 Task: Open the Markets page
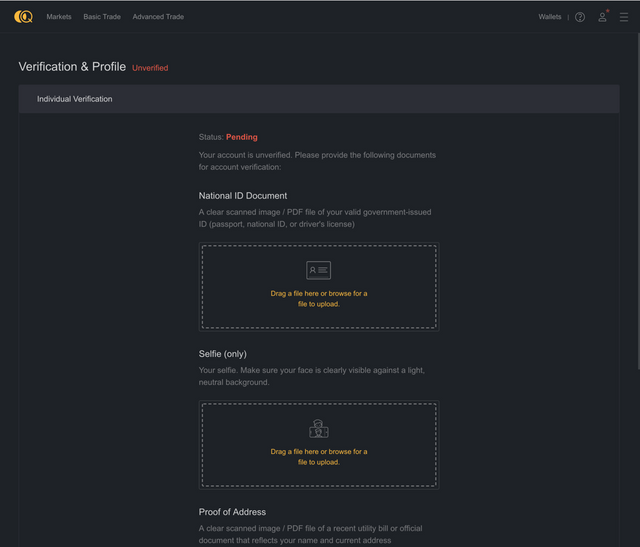coord(59,17)
